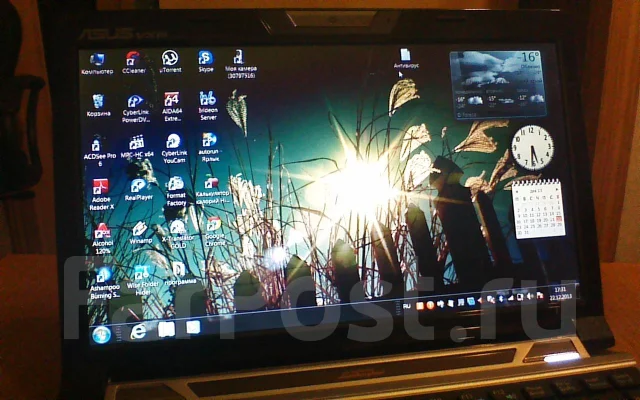Viewport: 640px width, 400px height.
Task: Launch the Format Factory shortcut
Action: pyautogui.click(x=176, y=191)
